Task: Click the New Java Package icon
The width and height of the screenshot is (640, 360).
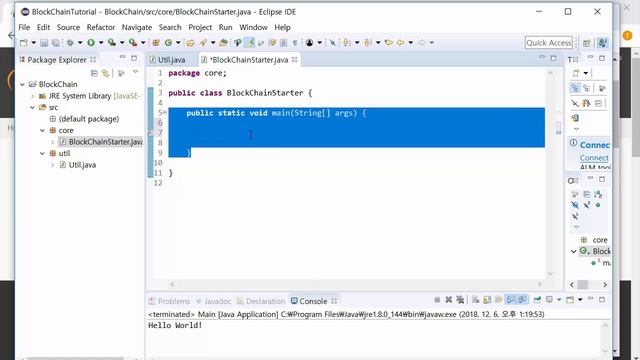Action: 156,42
